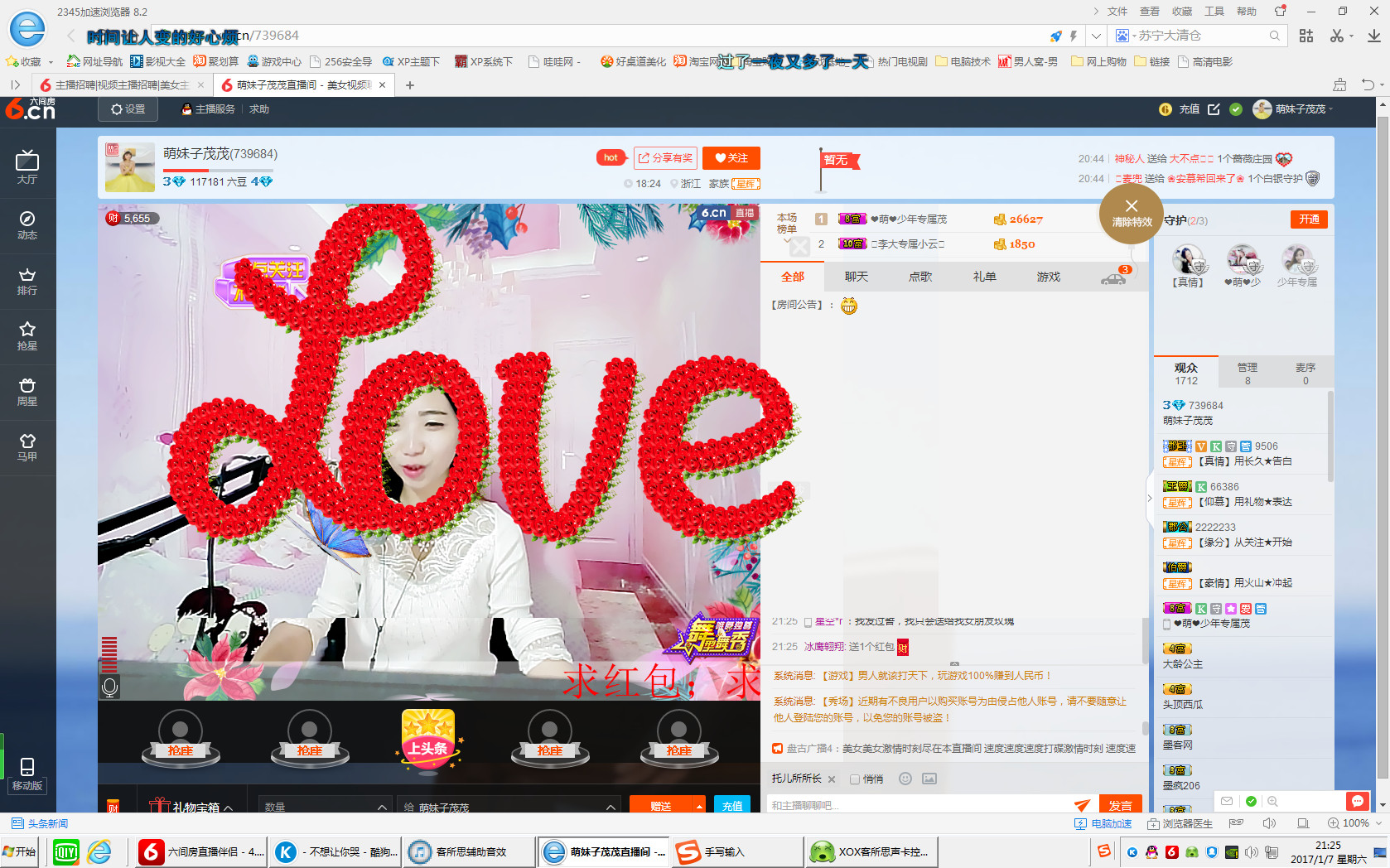The height and width of the screenshot is (868, 1390).
Task: Click the blue 充值 button below video
Action: (x=732, y=806)
